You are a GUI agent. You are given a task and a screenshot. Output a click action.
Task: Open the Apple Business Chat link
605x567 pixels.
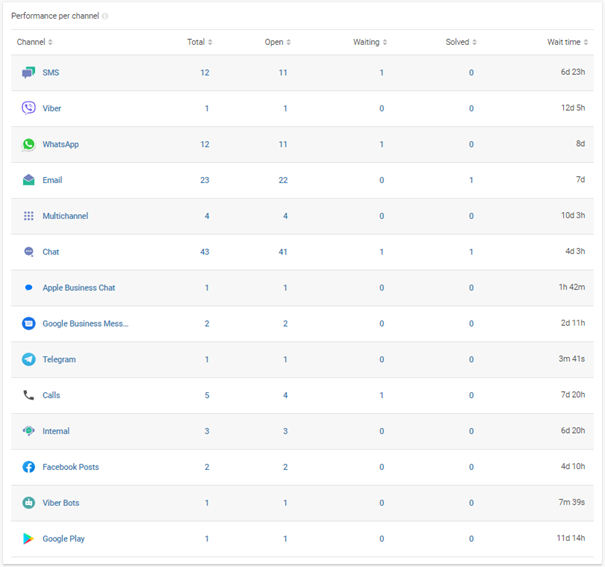pyautogui.click(x=78, y=288)
